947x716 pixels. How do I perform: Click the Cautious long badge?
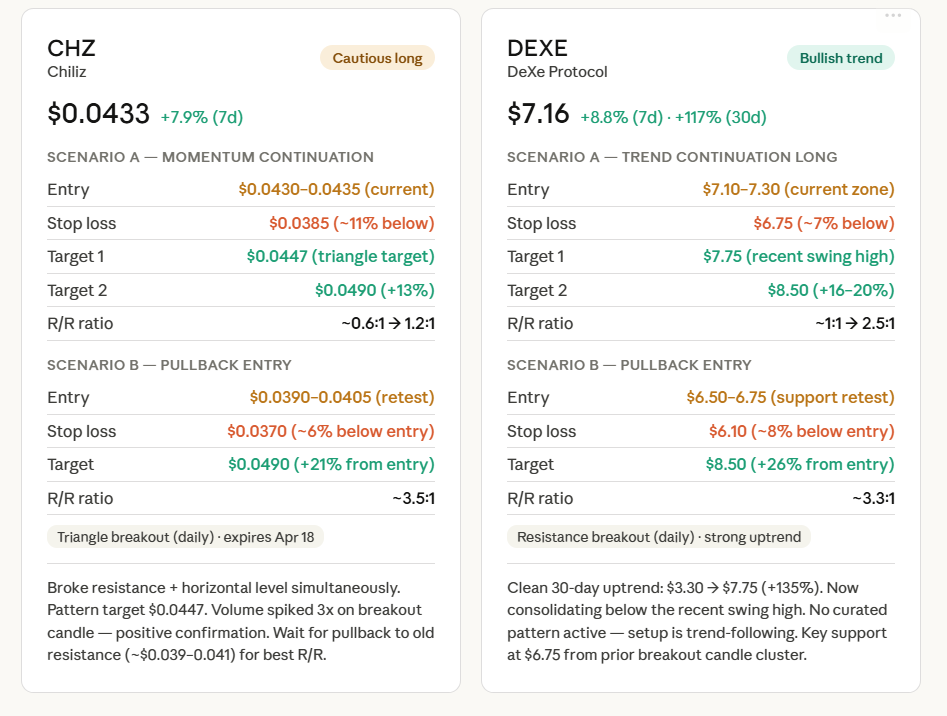point(377,58)
